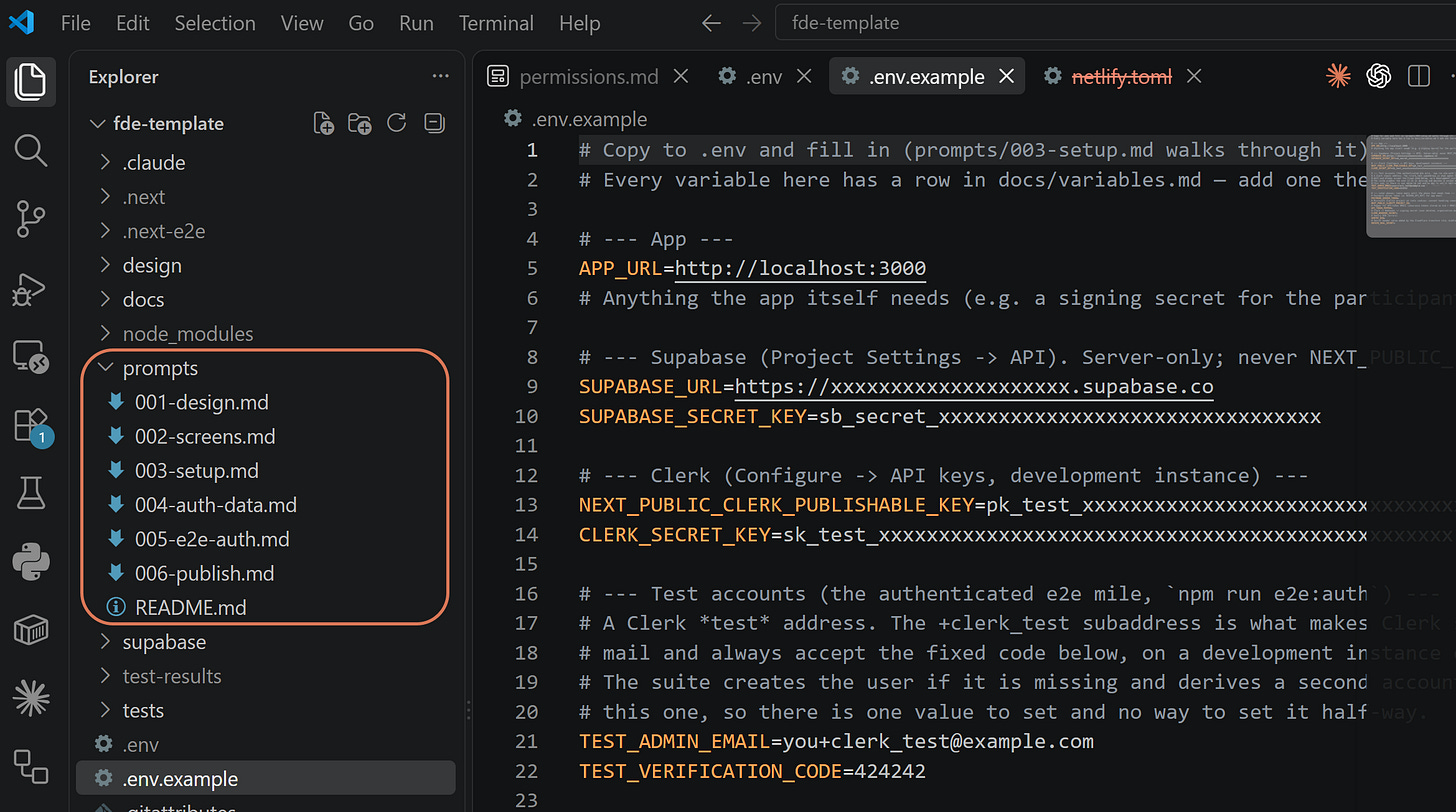Open the Terminal menu
Viewport: 1456px width, 812px height.
(x=498, y=22)
